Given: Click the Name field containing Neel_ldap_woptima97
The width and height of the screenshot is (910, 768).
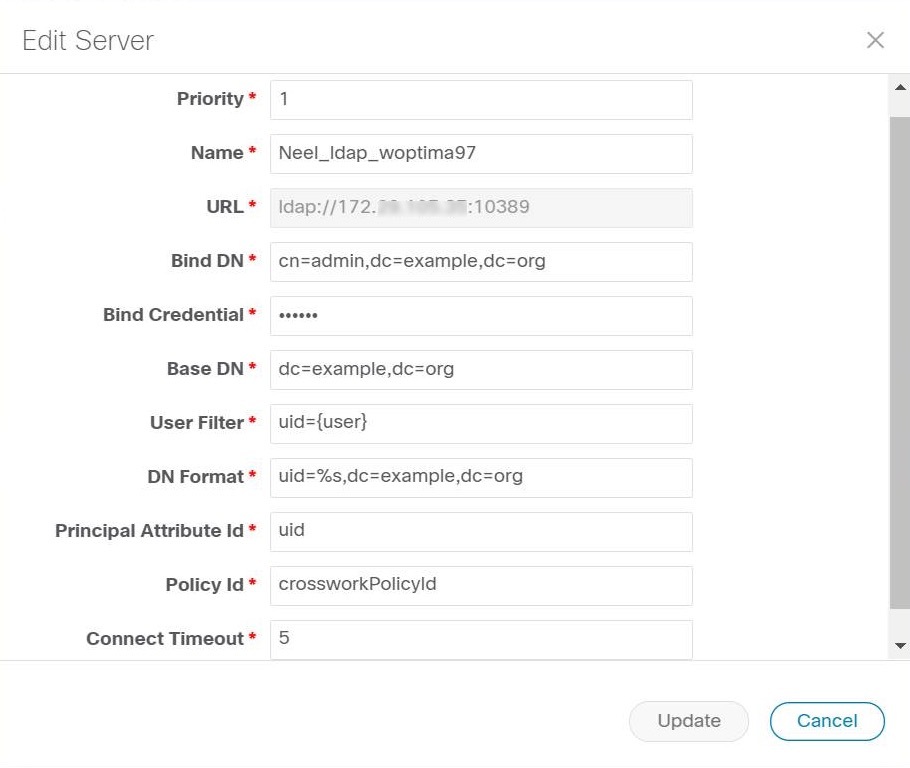Looking at the screenshot, I should coord(480,154).
